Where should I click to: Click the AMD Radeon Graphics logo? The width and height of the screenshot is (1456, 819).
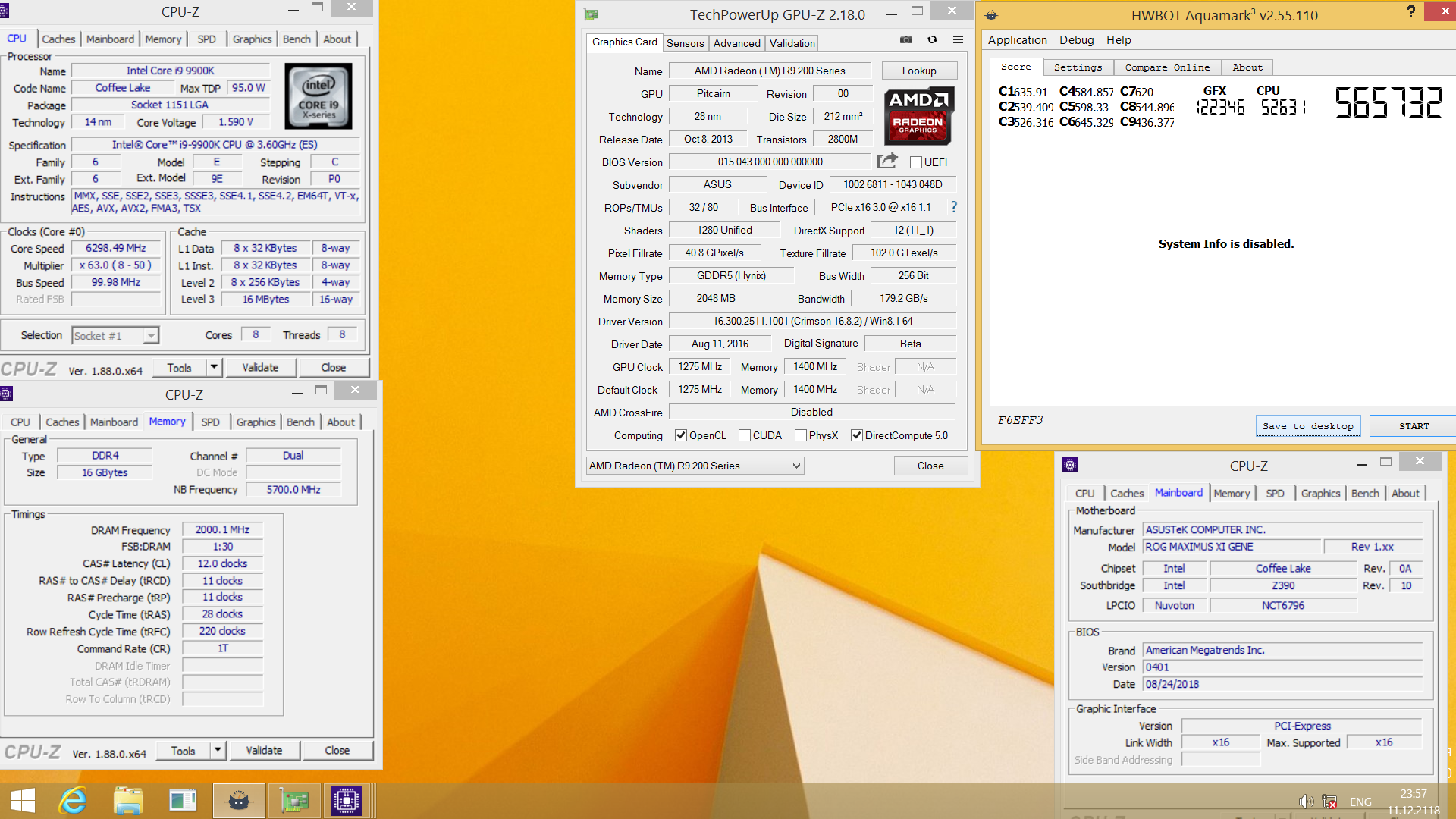coord(918,115)
